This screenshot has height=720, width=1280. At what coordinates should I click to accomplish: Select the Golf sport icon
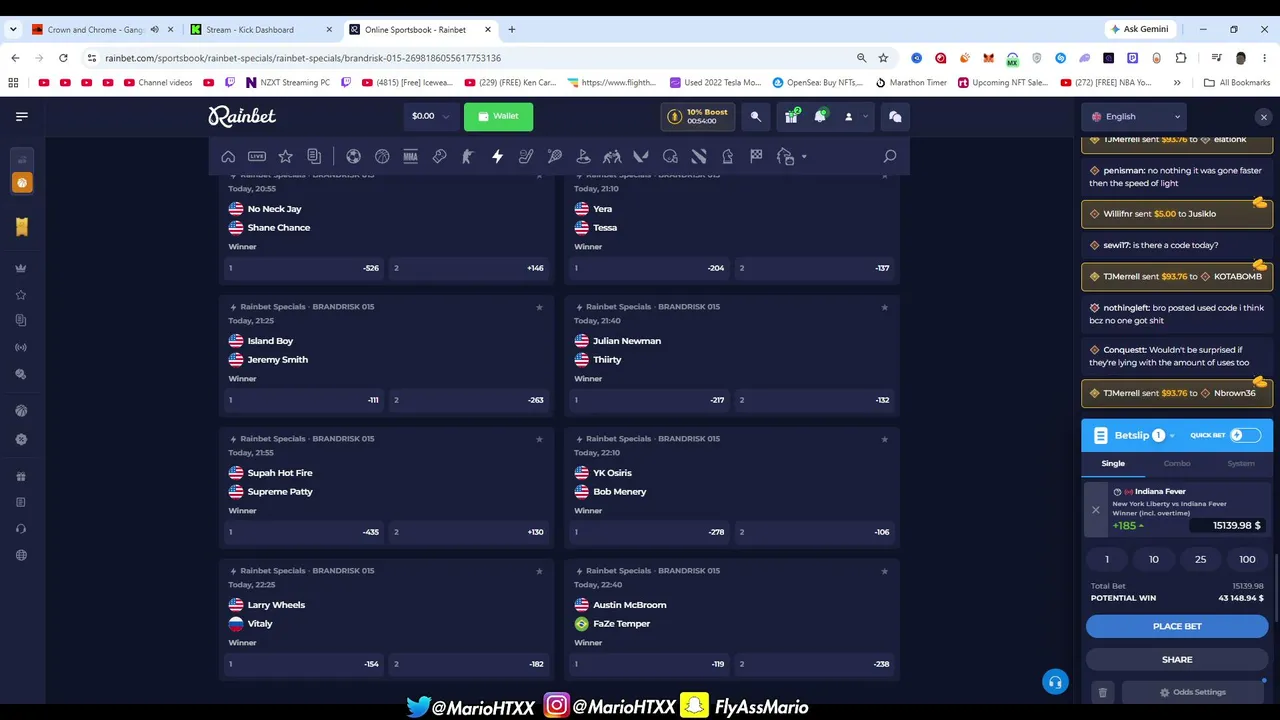coord(584,156)
